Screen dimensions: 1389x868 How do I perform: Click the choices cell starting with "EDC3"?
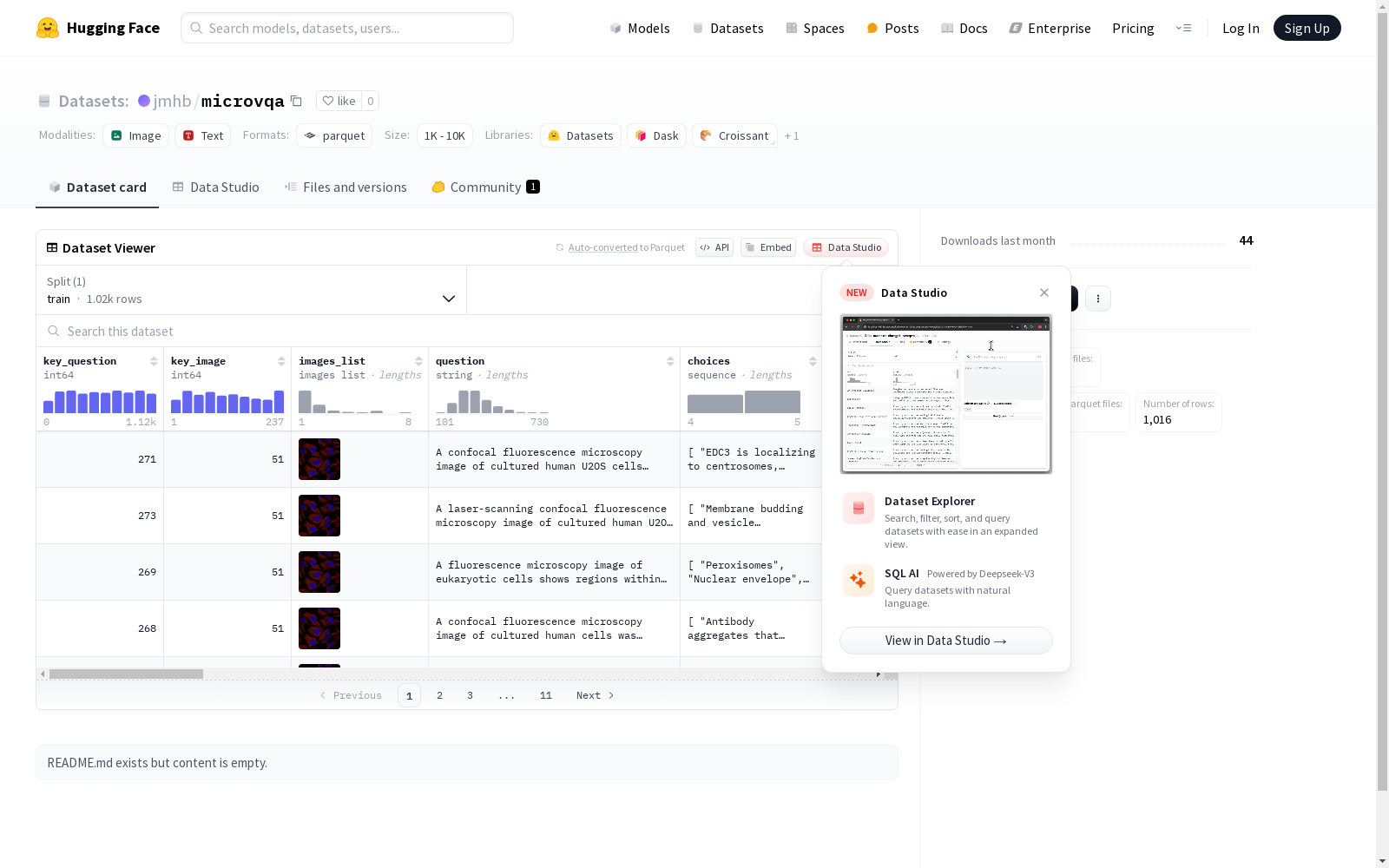pos(751,459)
